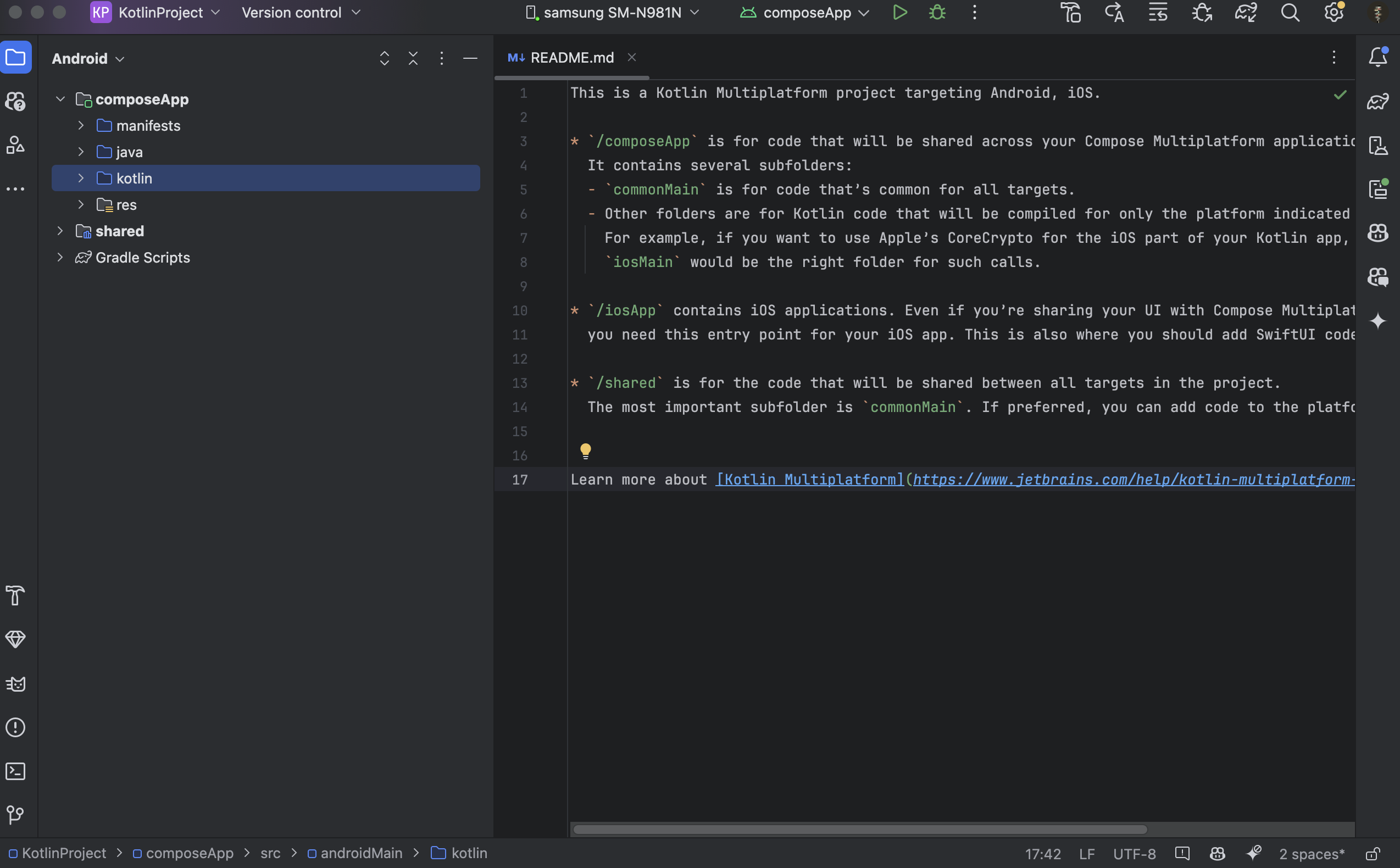Viewport: 1400px width, 868px height.
Task: Toggle the read-only lock in status bar
Action: [x=1372, y=854]
